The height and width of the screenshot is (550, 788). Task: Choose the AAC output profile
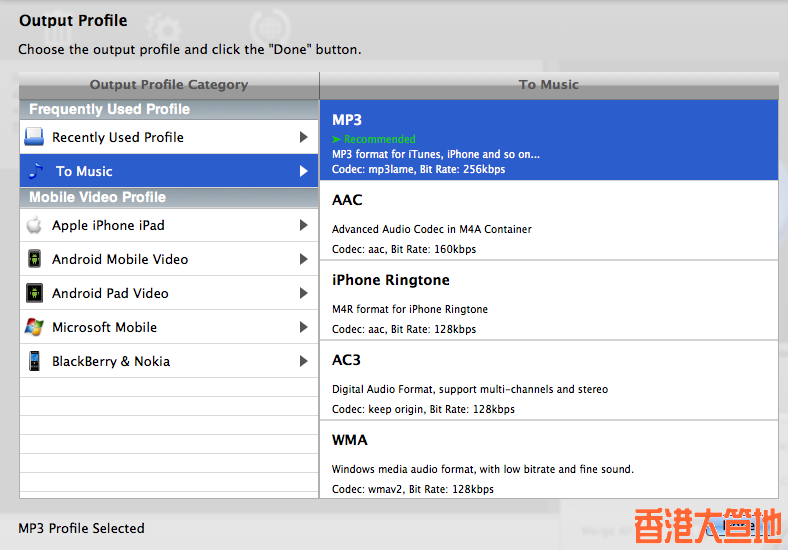click(549, 220)
